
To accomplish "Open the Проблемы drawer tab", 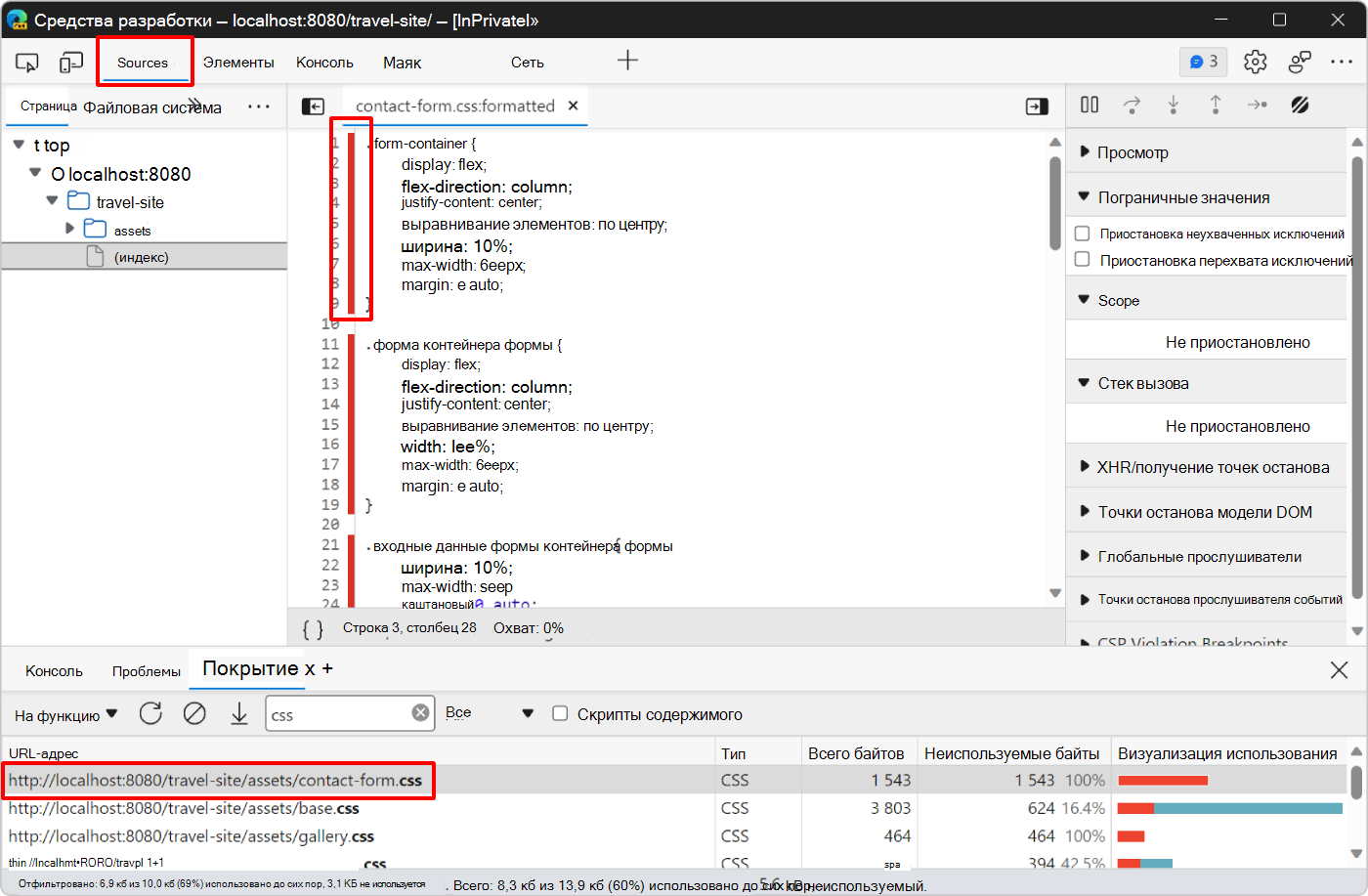I will tap(147, 671).
